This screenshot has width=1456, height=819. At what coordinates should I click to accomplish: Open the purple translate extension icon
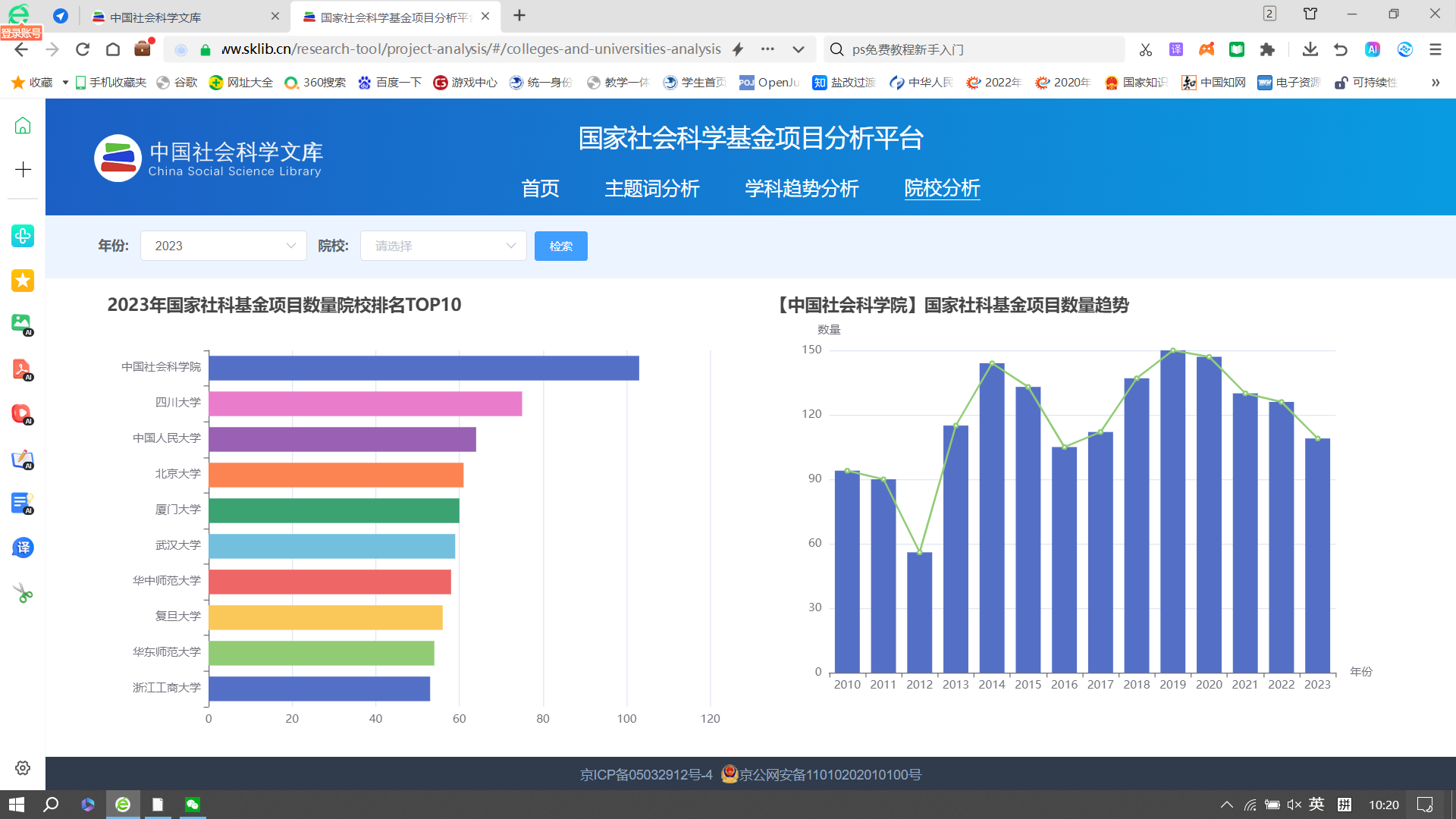(x=1176, y=49)
